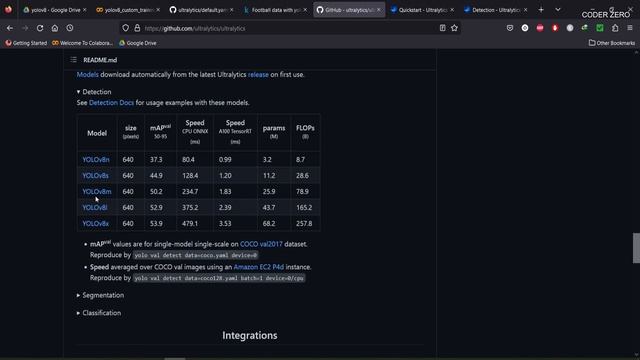This screenshot has width=640, height=360.
Task: Click the Integrations heading
Action: click(250, 336)
